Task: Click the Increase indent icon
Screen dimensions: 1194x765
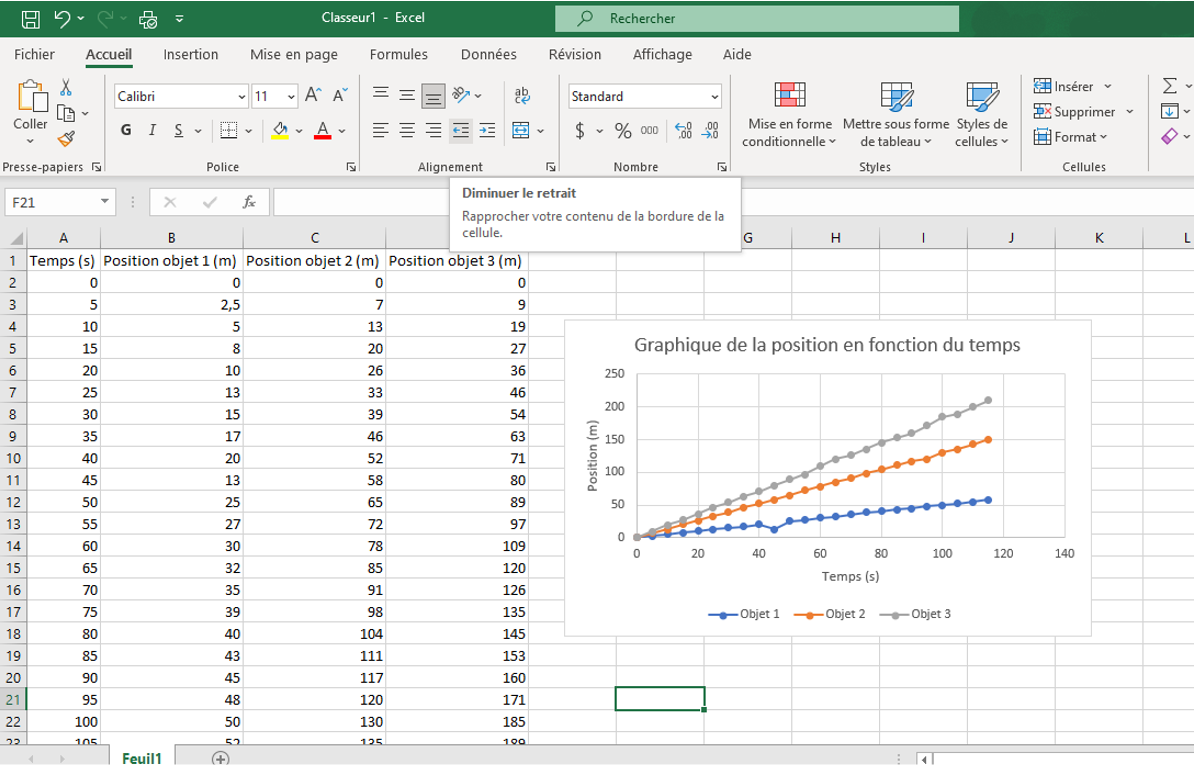Action: 487,130
